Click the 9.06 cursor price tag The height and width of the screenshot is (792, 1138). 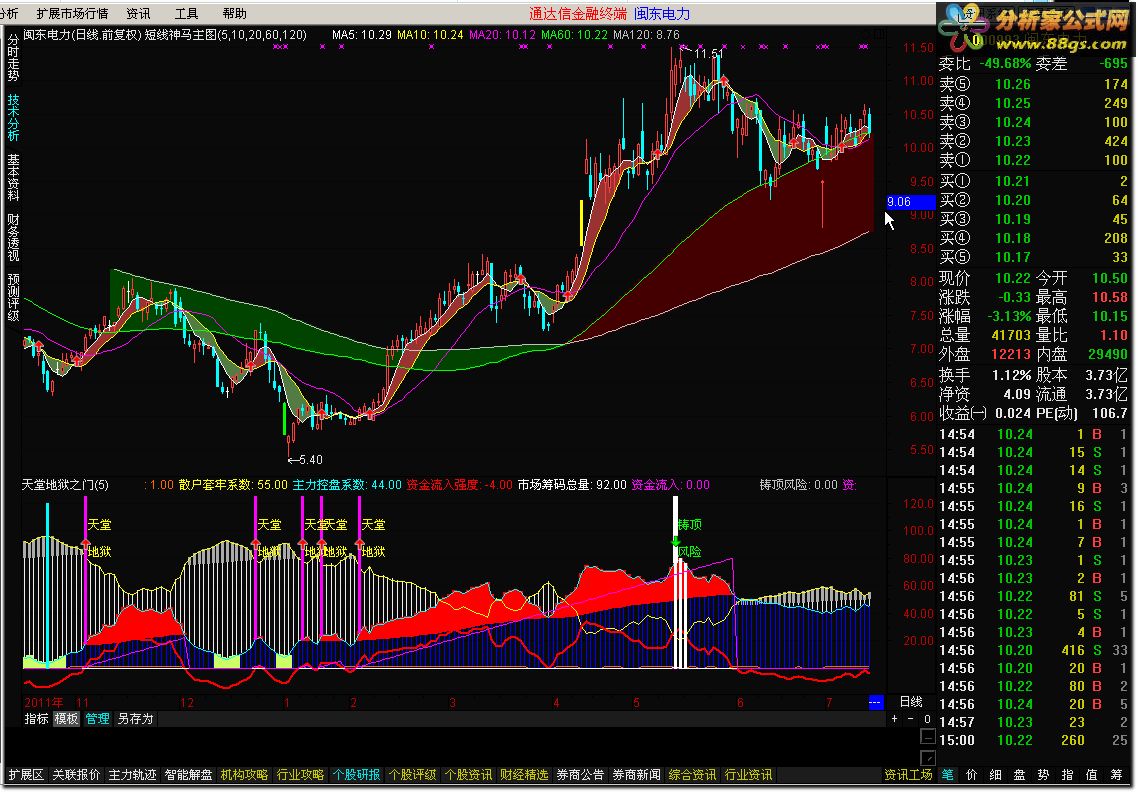click(x=911, y=202)
